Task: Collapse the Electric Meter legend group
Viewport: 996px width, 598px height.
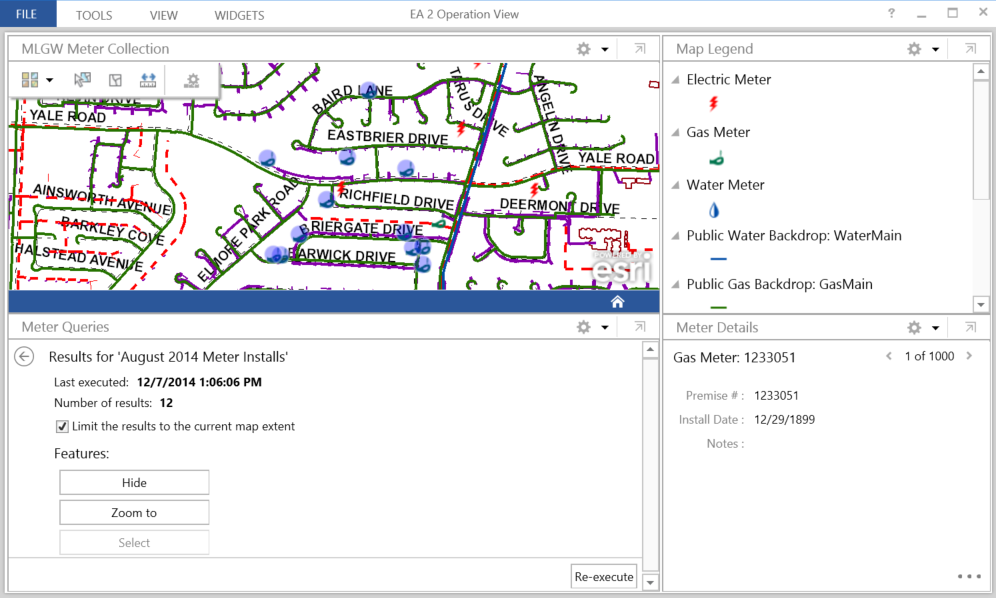Action: [676, 79]
